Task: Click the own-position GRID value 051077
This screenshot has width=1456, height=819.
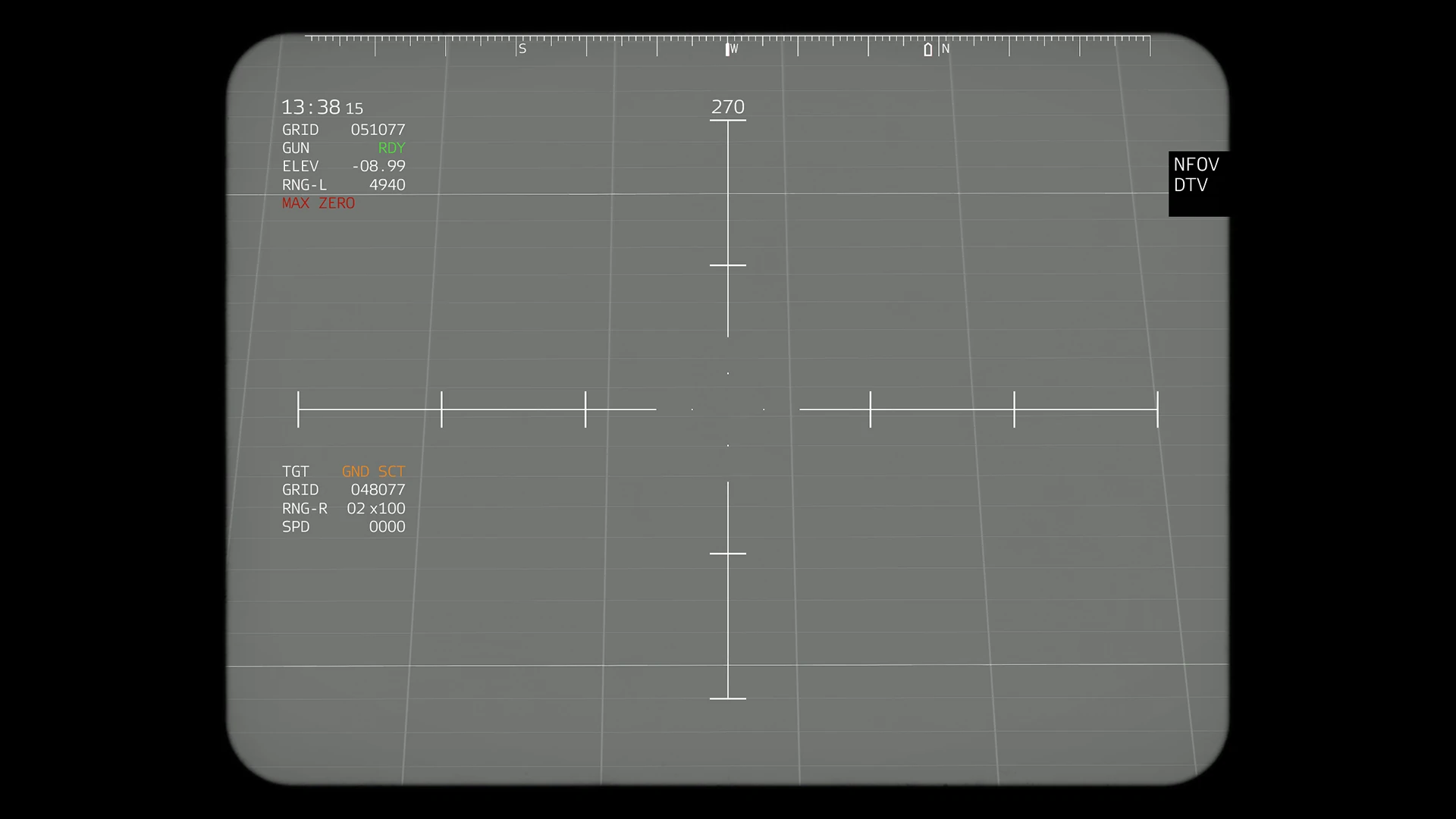Action: (378, 130)
